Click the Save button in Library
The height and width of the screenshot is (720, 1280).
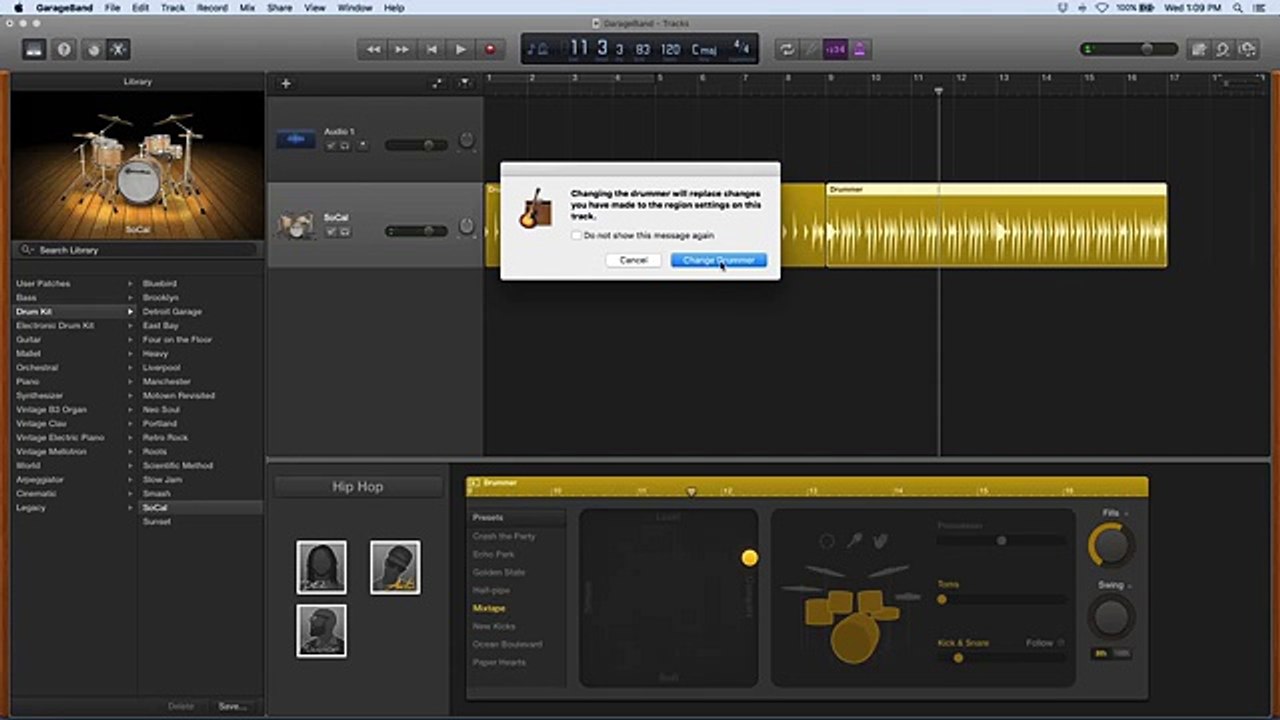[232, 706]
